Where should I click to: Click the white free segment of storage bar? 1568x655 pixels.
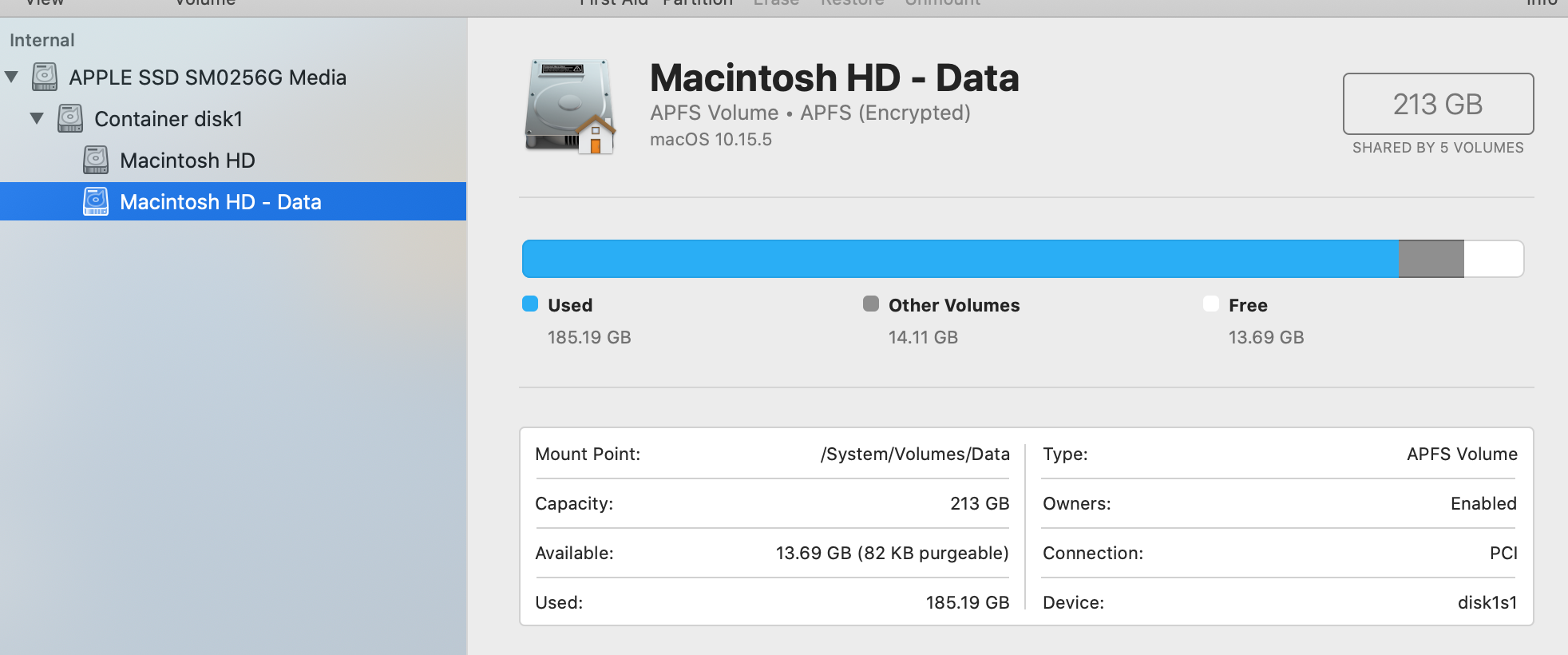click(1494, 259)
